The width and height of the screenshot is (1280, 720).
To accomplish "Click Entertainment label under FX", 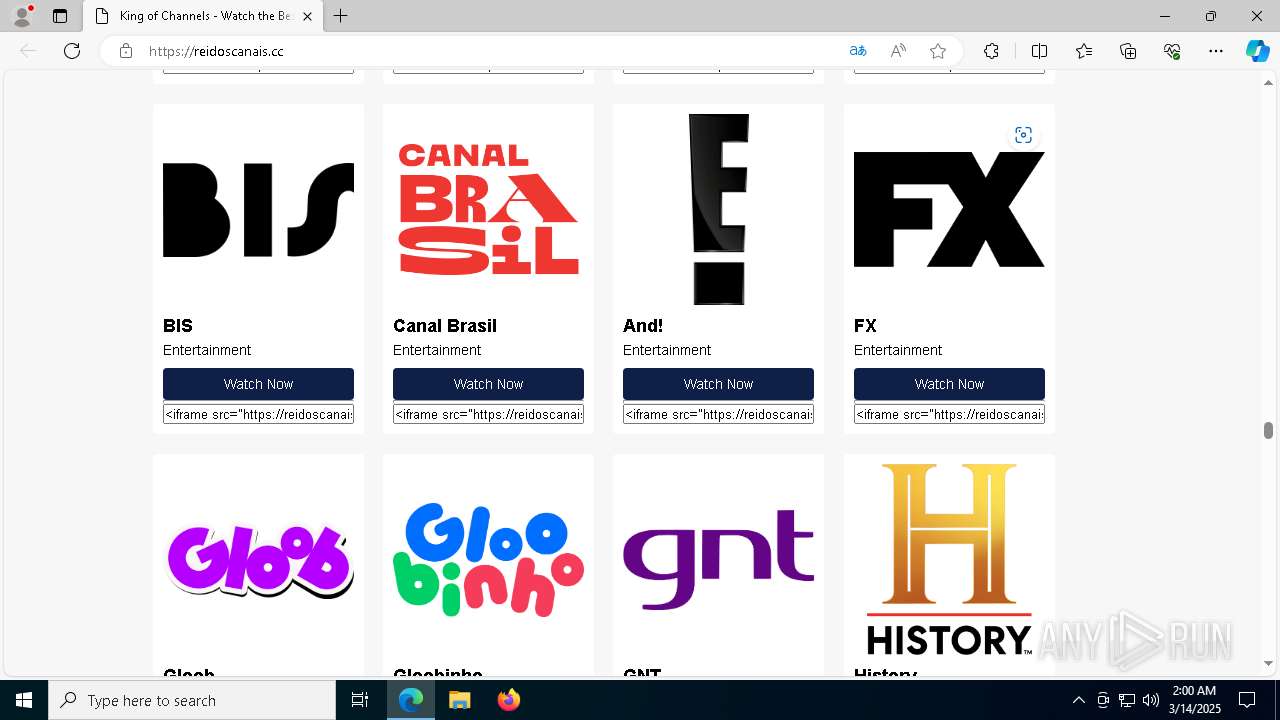I will click(x=898, y=350).
